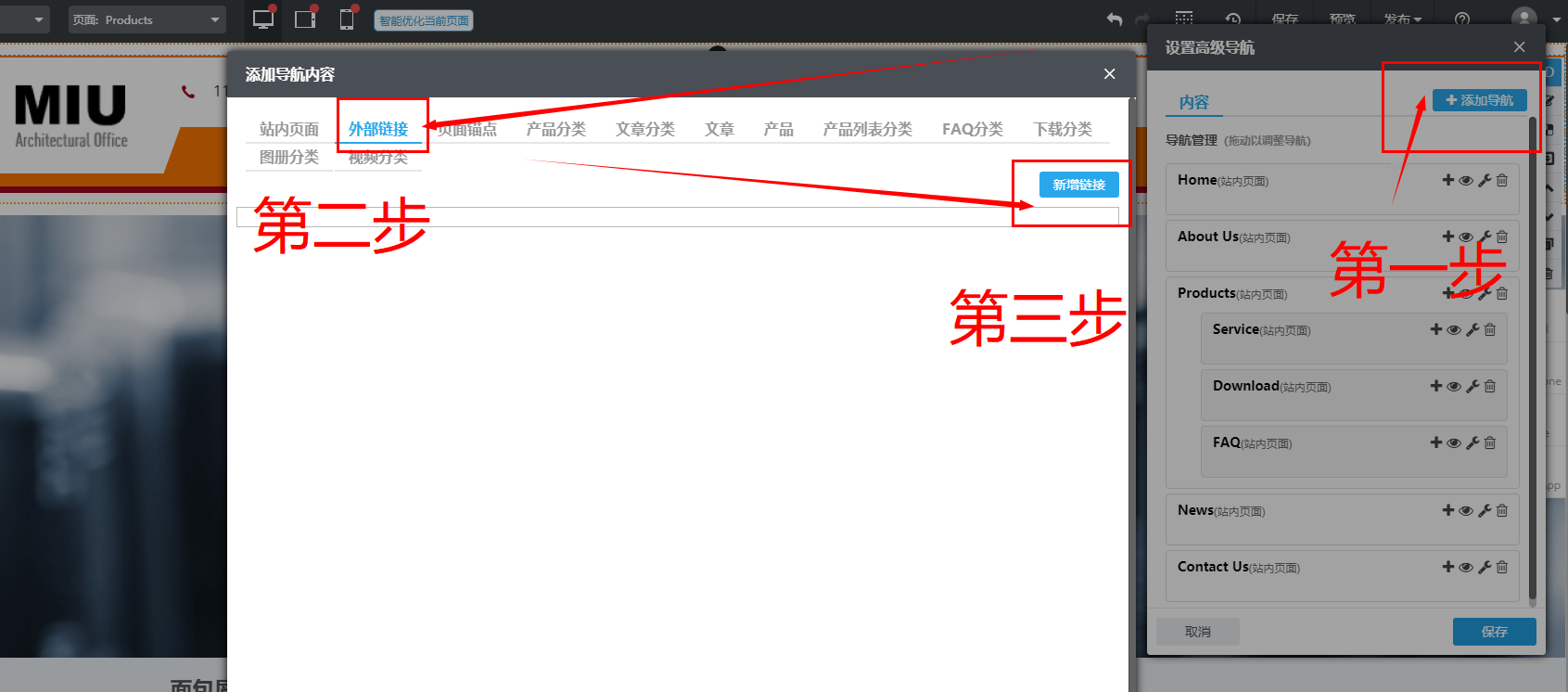Select the 内容 tab in navigation panel
The image size is (1568, 692).
[x=1194, y=102]
